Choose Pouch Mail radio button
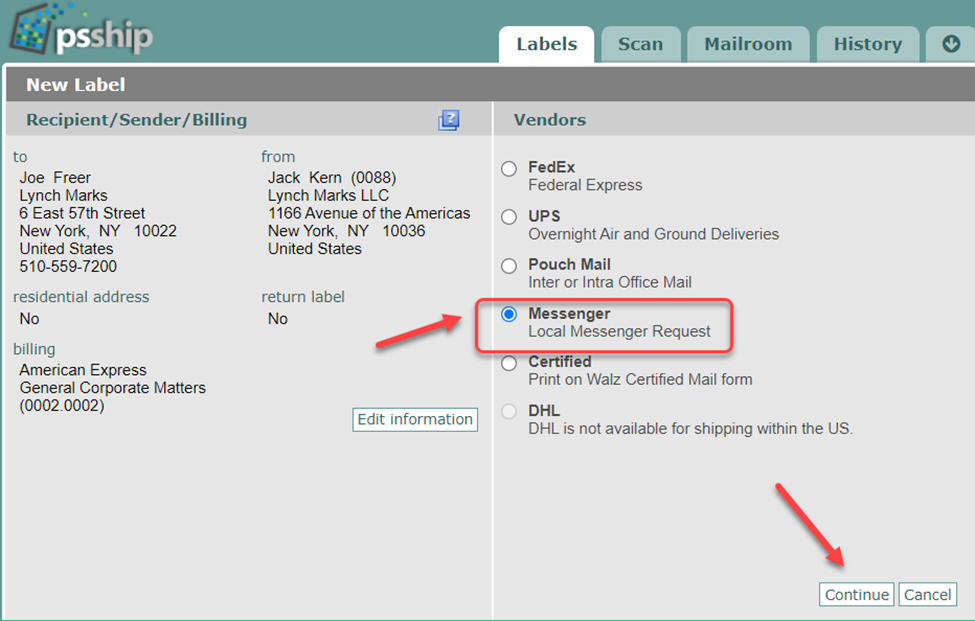 click(x=509, y=265)
